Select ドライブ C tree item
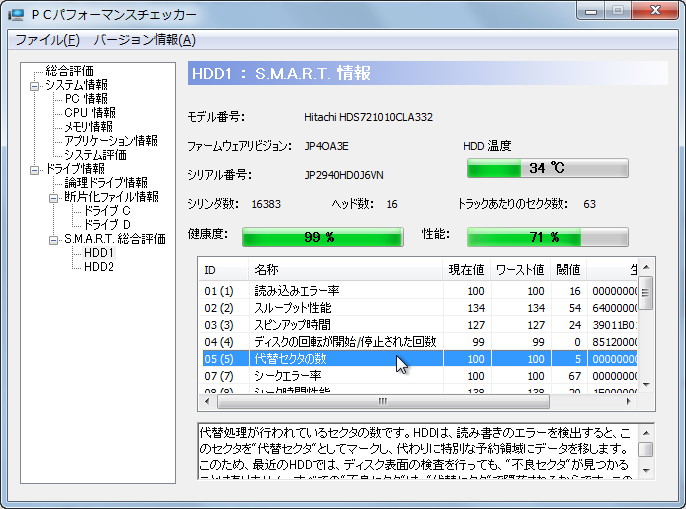Screen dimensions: 686x509 pos(107,211)
